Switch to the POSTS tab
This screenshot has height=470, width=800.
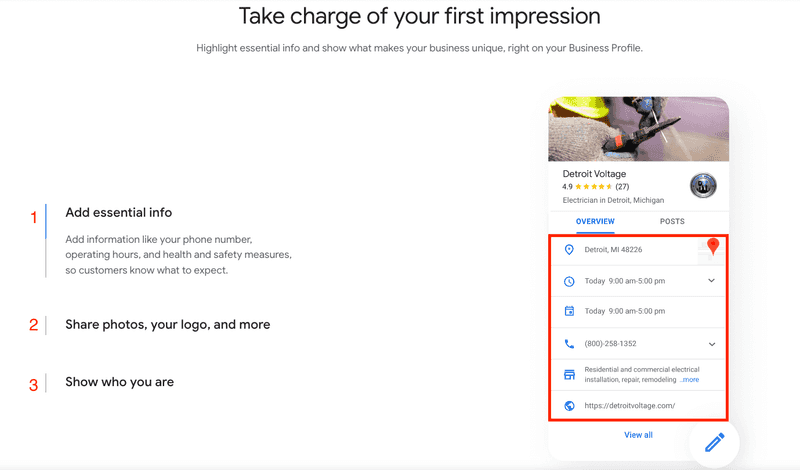(672, 221)
